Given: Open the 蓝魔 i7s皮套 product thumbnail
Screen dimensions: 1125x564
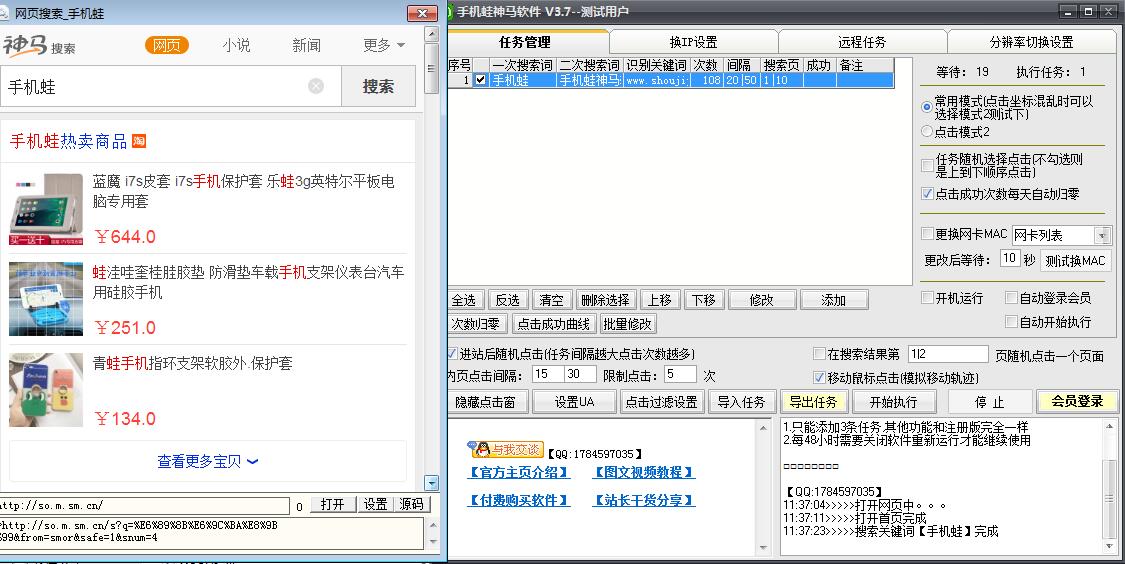Looking at the screenshot, I should 46,208.
